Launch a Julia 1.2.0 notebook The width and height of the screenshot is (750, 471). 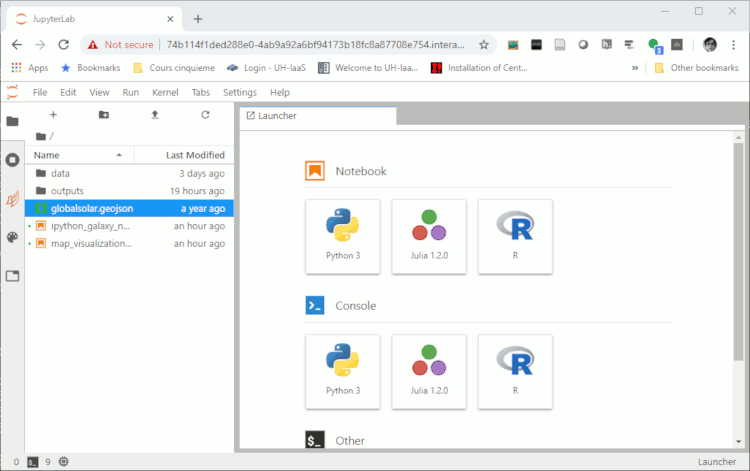pyautogui.click(x=429, y=237)
